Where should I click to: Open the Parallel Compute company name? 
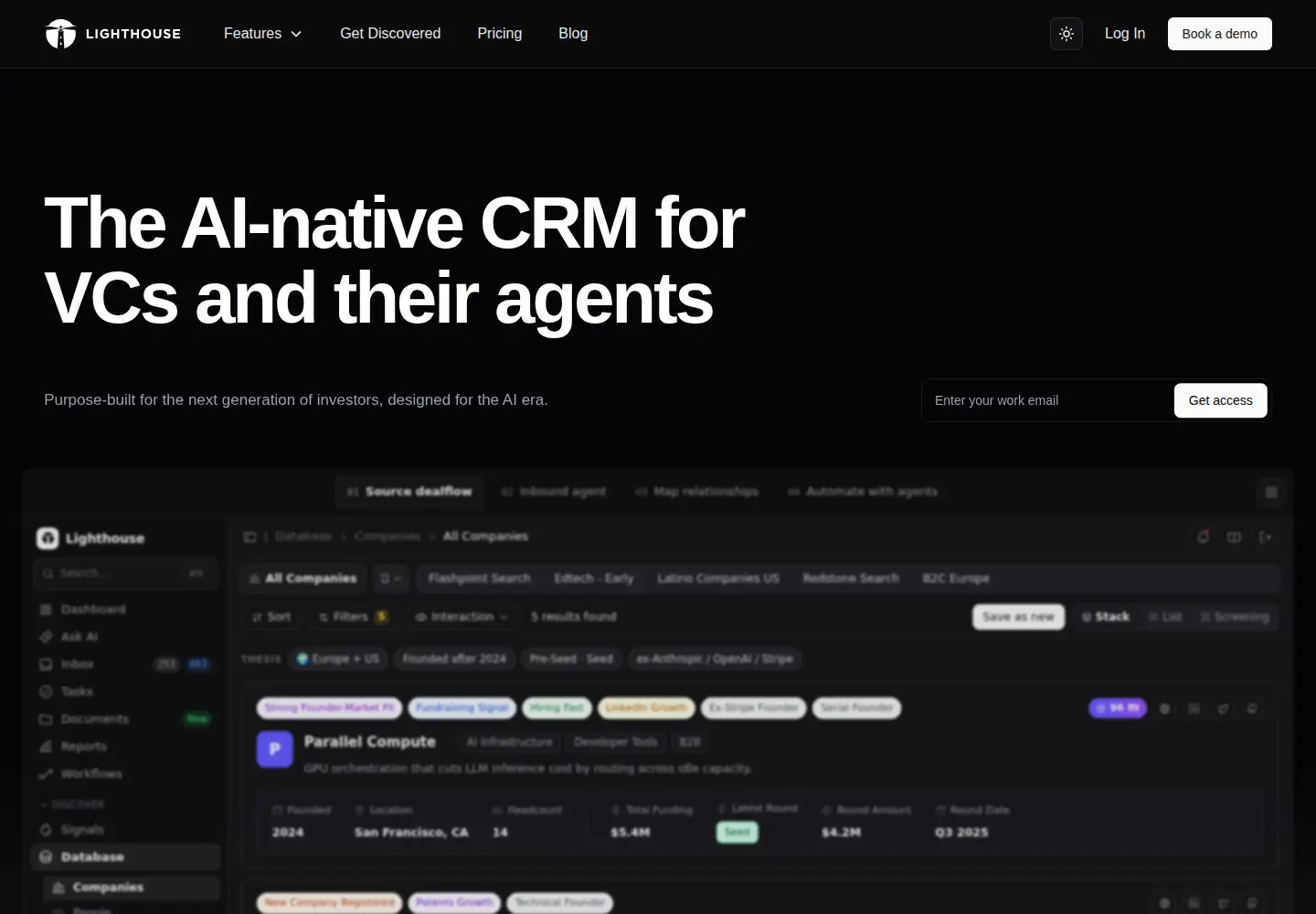coord(370,742)
